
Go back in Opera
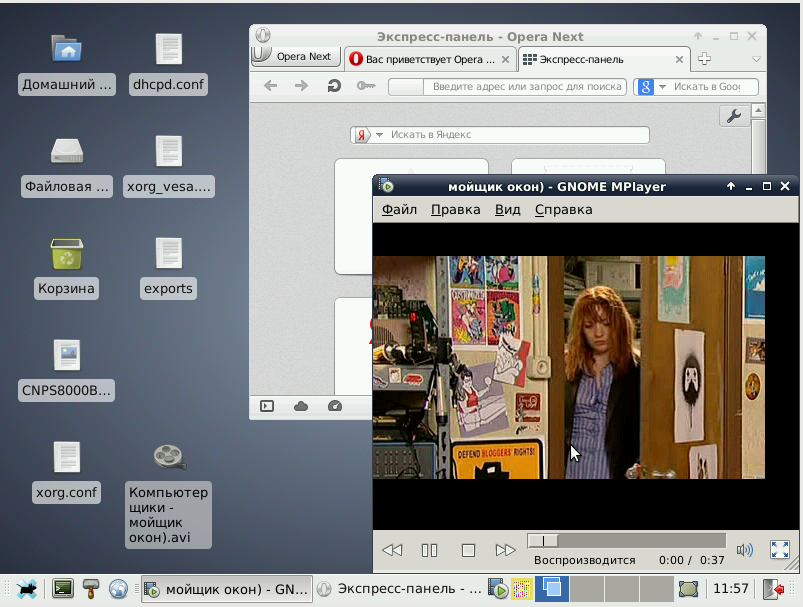click(270, 86)
